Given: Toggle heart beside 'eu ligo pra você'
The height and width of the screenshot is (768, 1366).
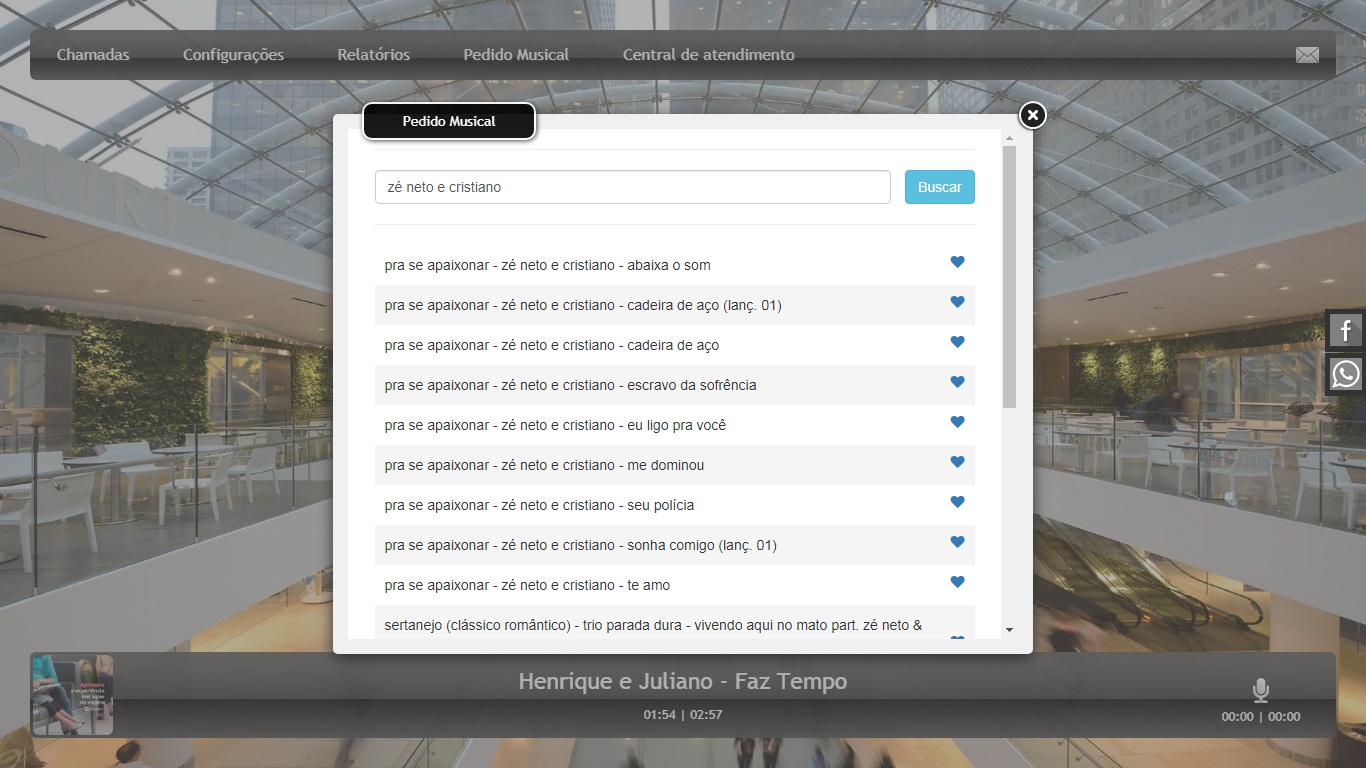Looking at the screenshot, I should click(x=957, y=422).
